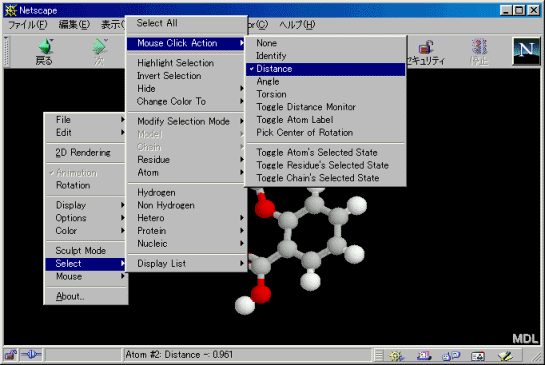Set mouse click action to Angle
Viewport: 545px width, 365px height.
click(325, 82)
